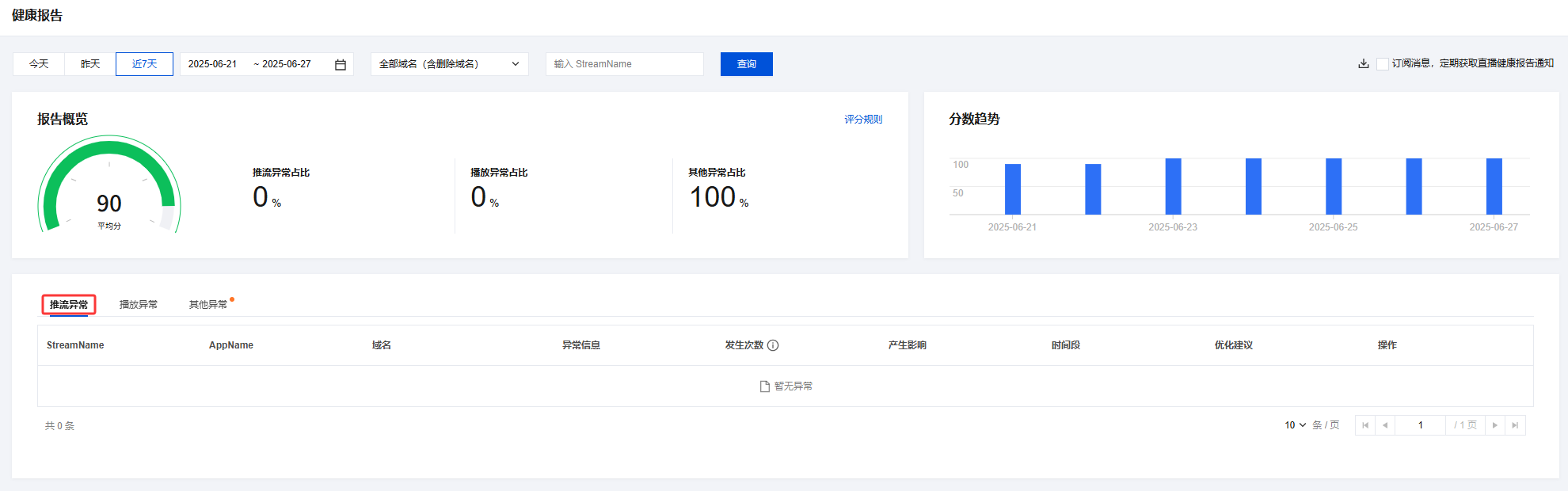The width and height of the screenshot is (1568, 491).
Task: Jump to last page of results
Action: coord(1514,425)
